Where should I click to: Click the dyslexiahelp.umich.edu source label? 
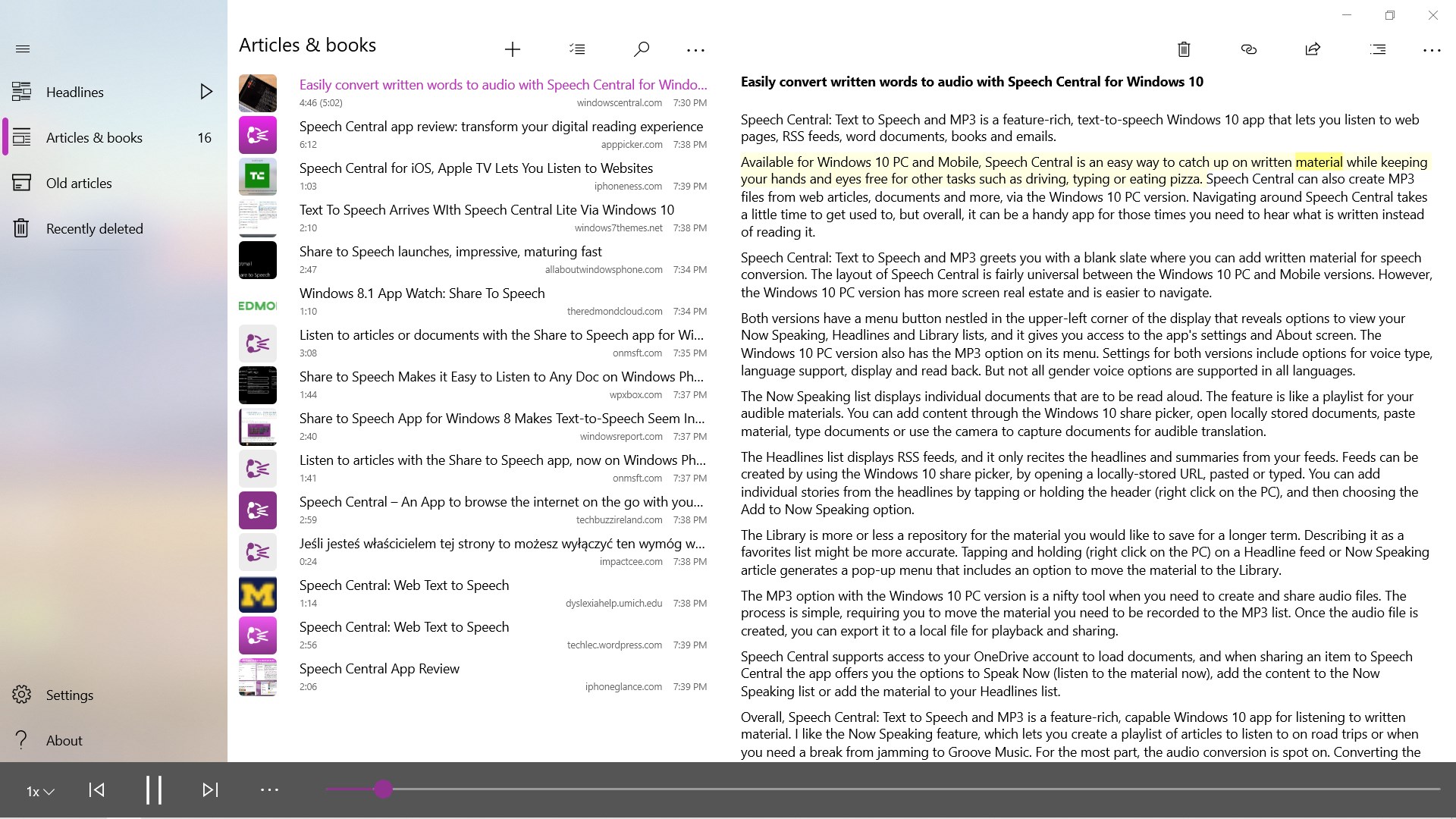point(613,604)
